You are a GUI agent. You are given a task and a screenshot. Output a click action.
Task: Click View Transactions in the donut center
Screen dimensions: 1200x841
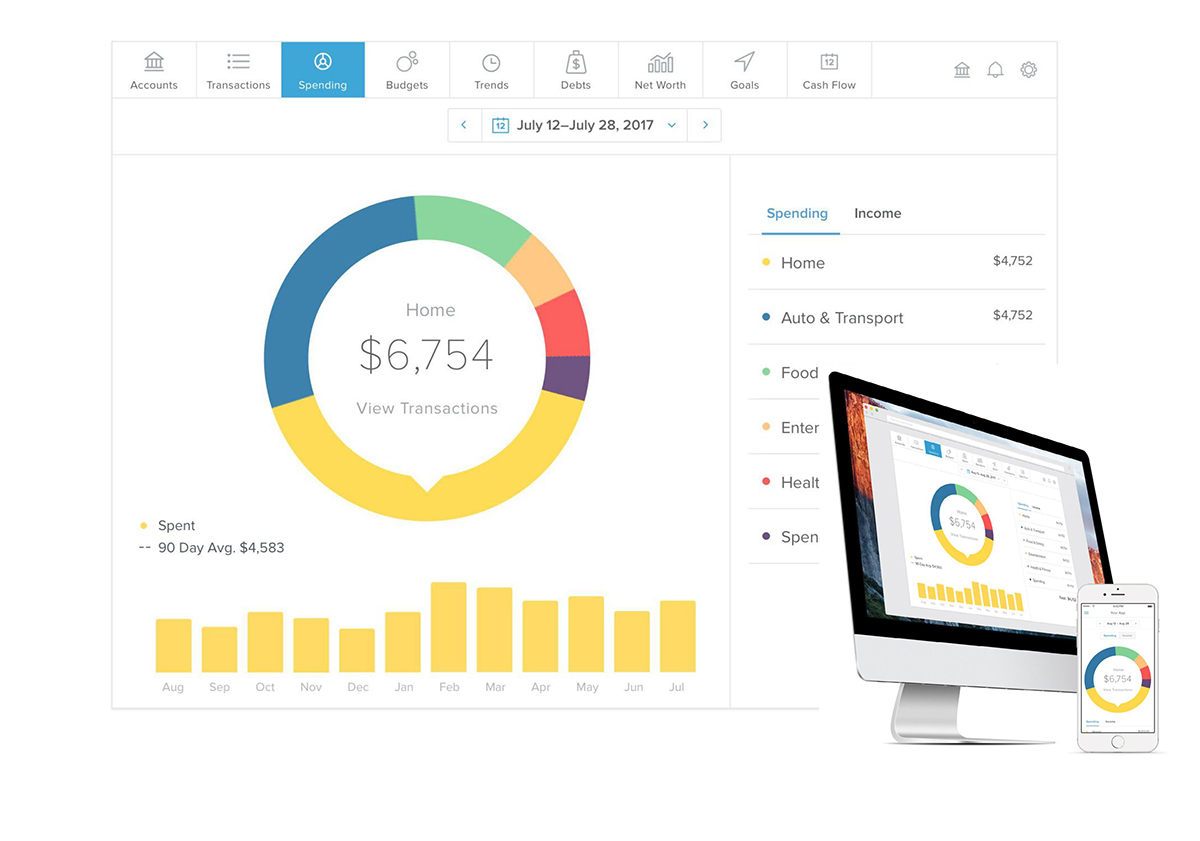click(x=427, y=408)
